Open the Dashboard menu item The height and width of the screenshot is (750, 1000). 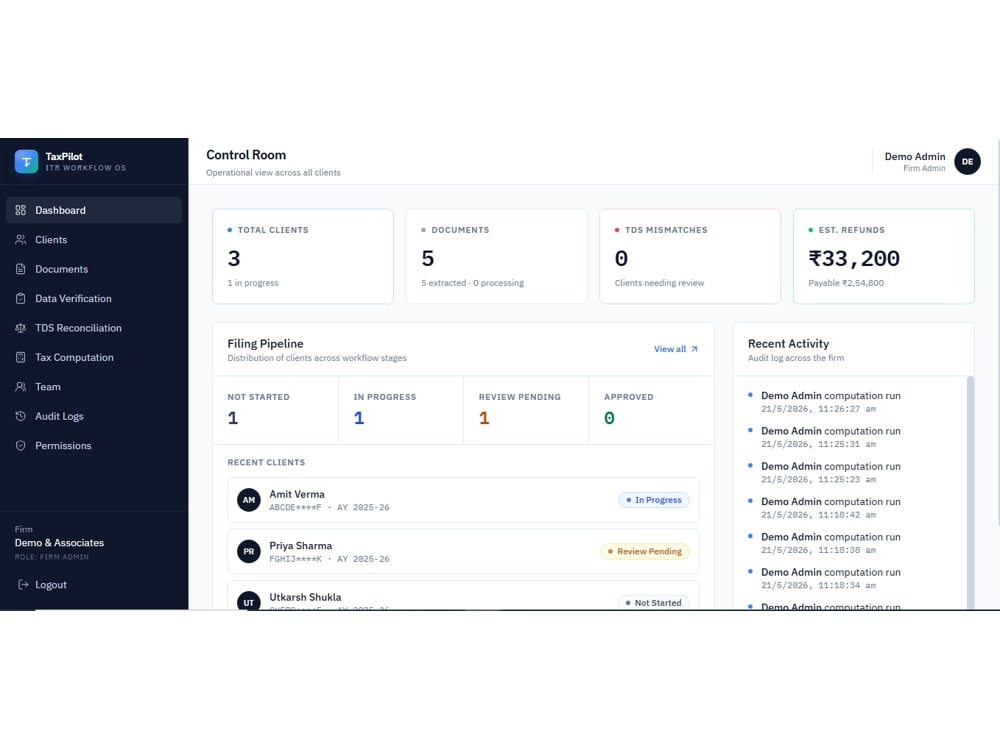[94, 210]
